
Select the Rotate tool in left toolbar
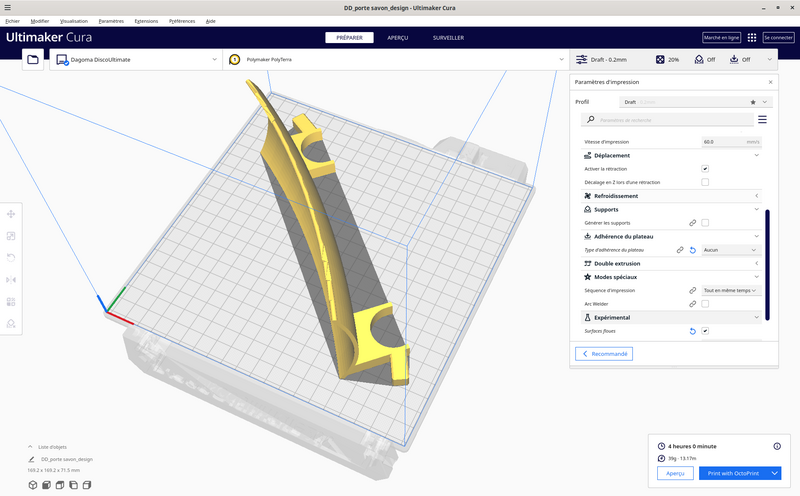(x=11, y=258)
